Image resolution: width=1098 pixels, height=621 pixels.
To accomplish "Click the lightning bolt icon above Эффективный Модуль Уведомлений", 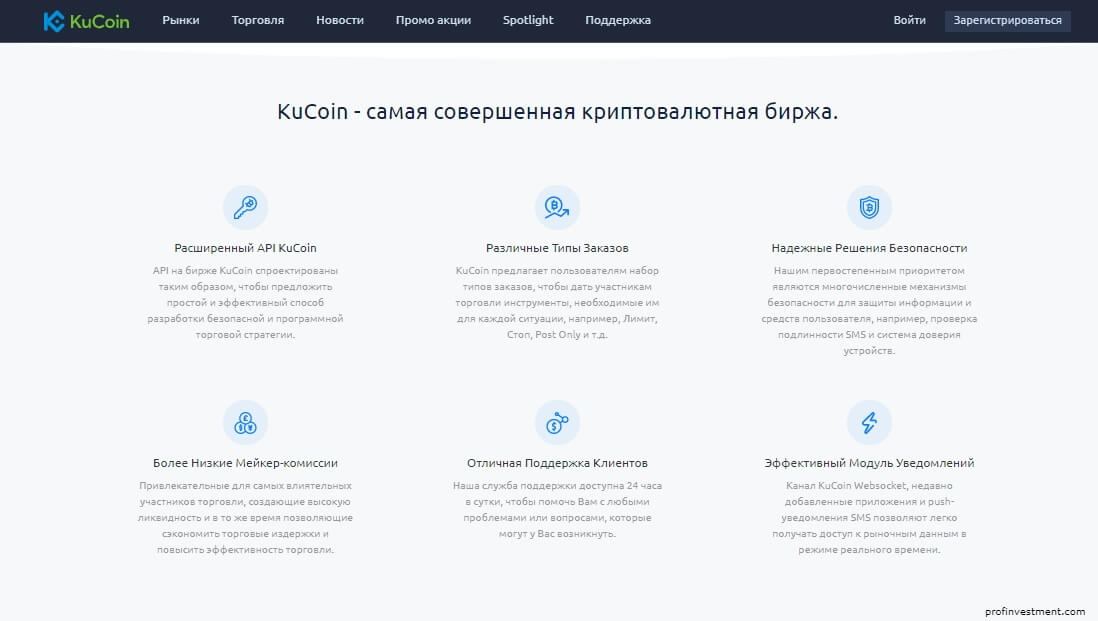I will tap(869, 422).
